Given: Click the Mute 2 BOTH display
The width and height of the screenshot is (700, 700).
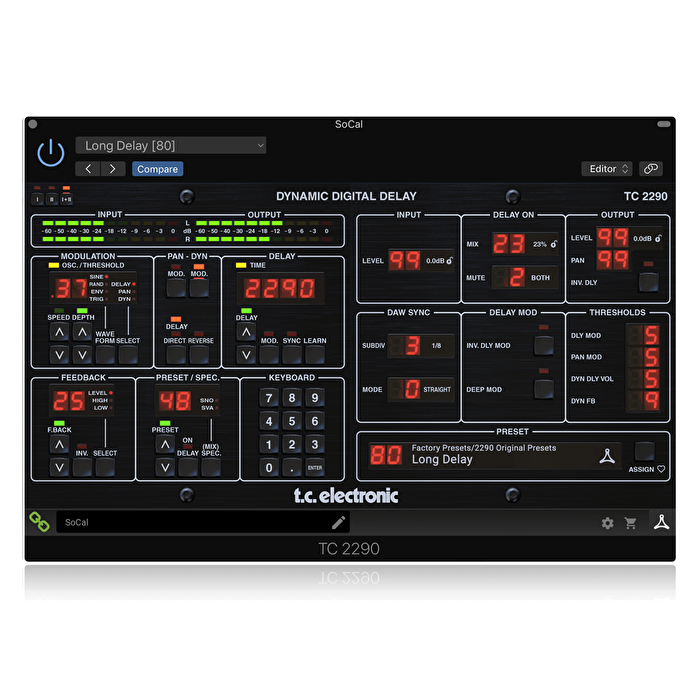Looking at the screenshot, I should click(525, 277).
